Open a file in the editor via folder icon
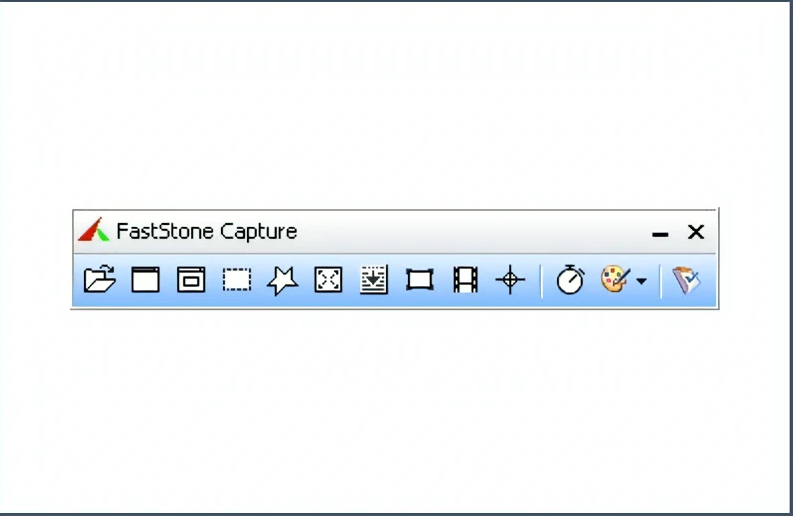Image resolution: width=793 pixels, height=516 pixels. pos(100,279)
